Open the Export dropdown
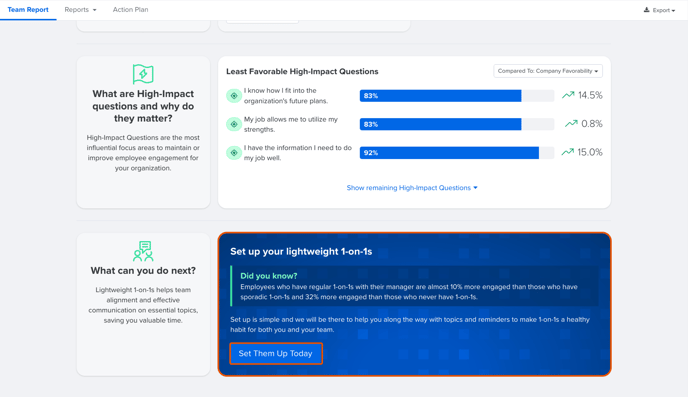The width and height of the screenshot is (688, 397). coord(659,10)
